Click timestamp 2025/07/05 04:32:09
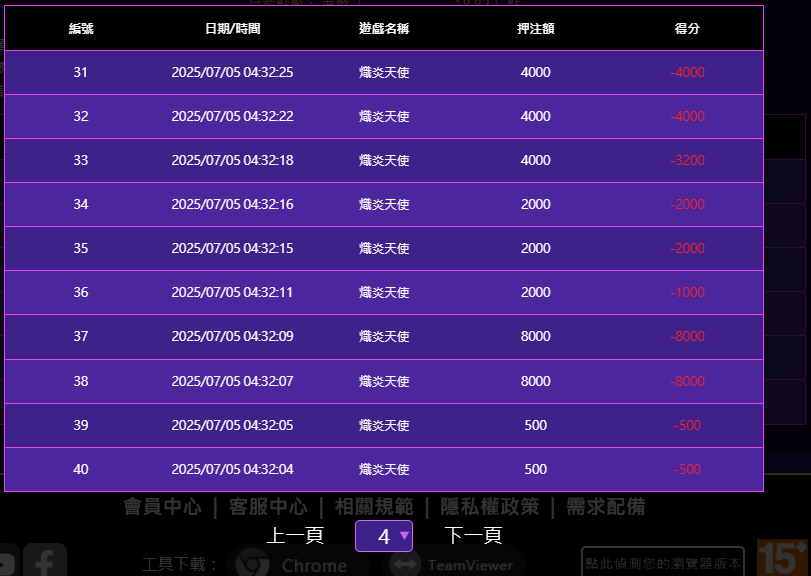Viewport: 811px width, 576px height. 232,336
